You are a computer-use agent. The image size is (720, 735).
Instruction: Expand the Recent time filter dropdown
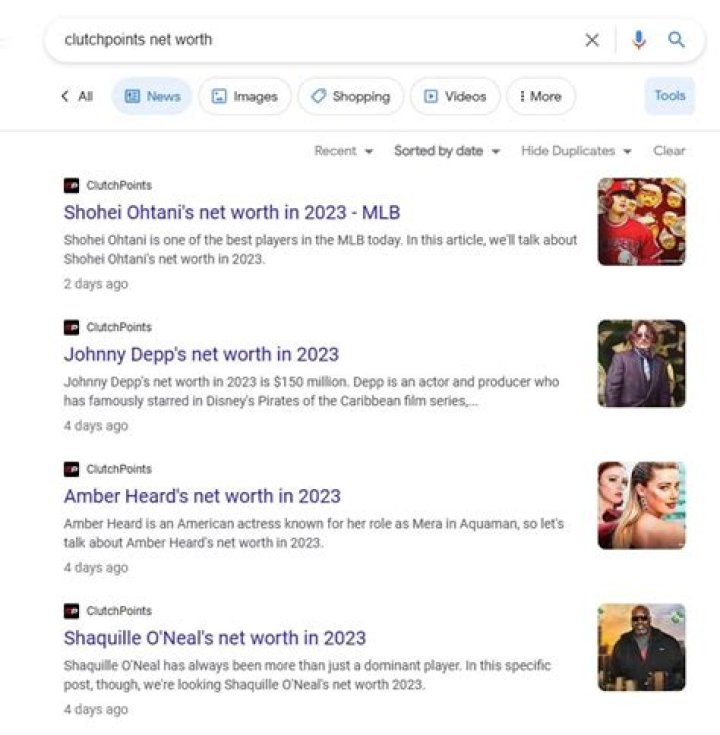tap(344, 151)
